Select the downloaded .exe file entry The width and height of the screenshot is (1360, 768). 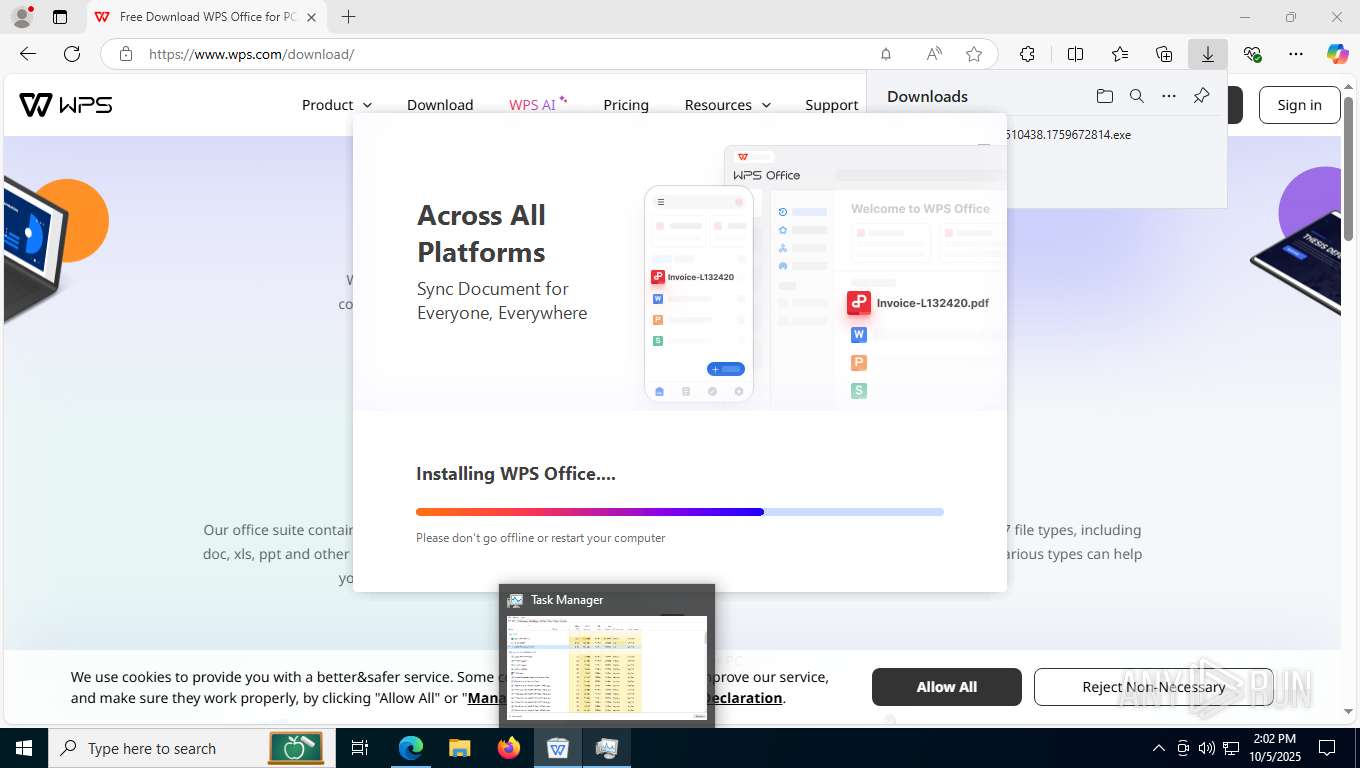[1068, 134]
